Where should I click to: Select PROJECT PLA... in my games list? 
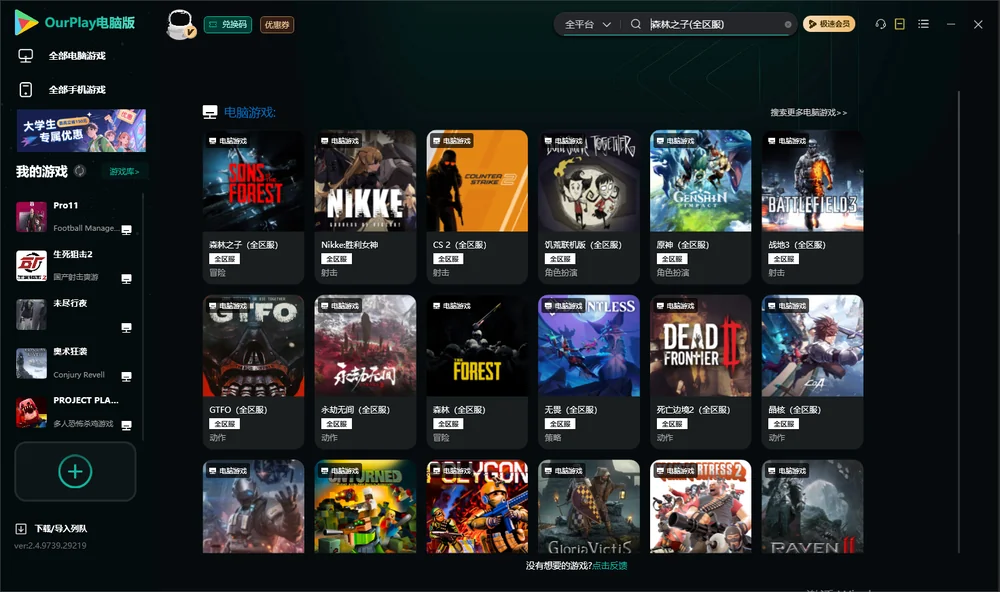click(x=75, y=412)
